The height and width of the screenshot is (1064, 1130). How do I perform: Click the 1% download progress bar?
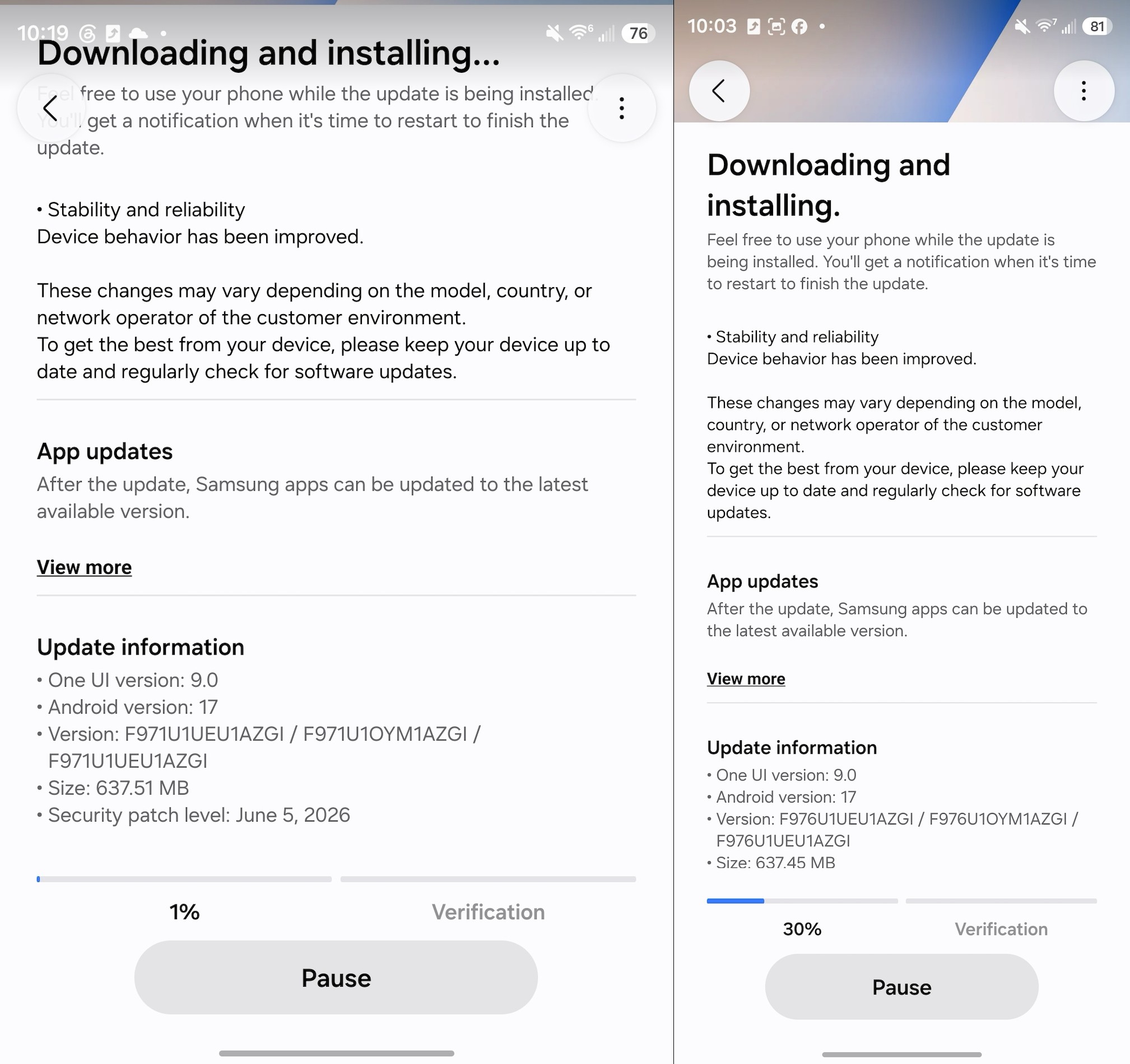tap(184, 879)
